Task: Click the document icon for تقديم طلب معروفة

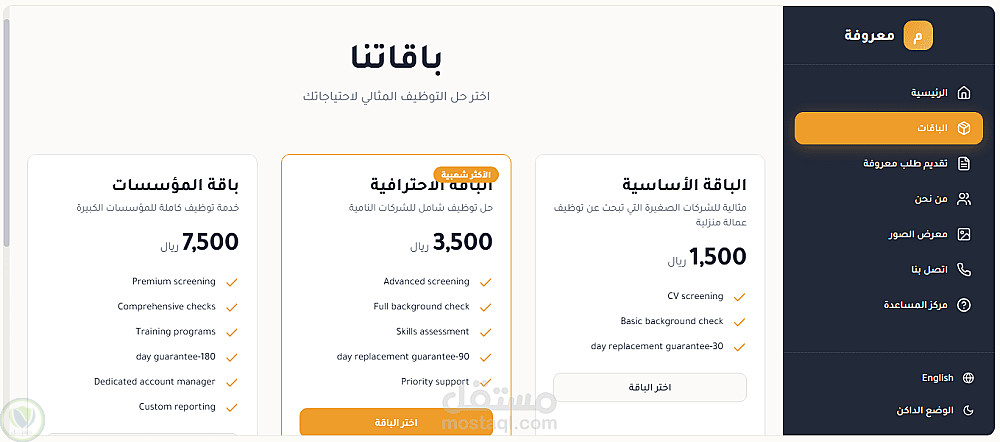Action: (x=964, y=163)
